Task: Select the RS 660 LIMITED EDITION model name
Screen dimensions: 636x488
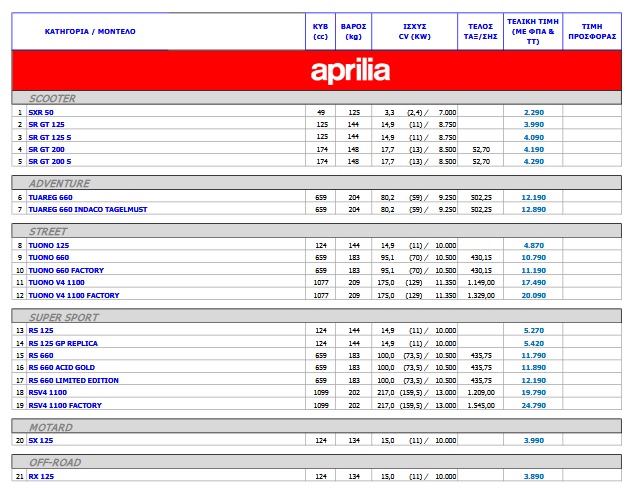Action: tap(73, 381)
